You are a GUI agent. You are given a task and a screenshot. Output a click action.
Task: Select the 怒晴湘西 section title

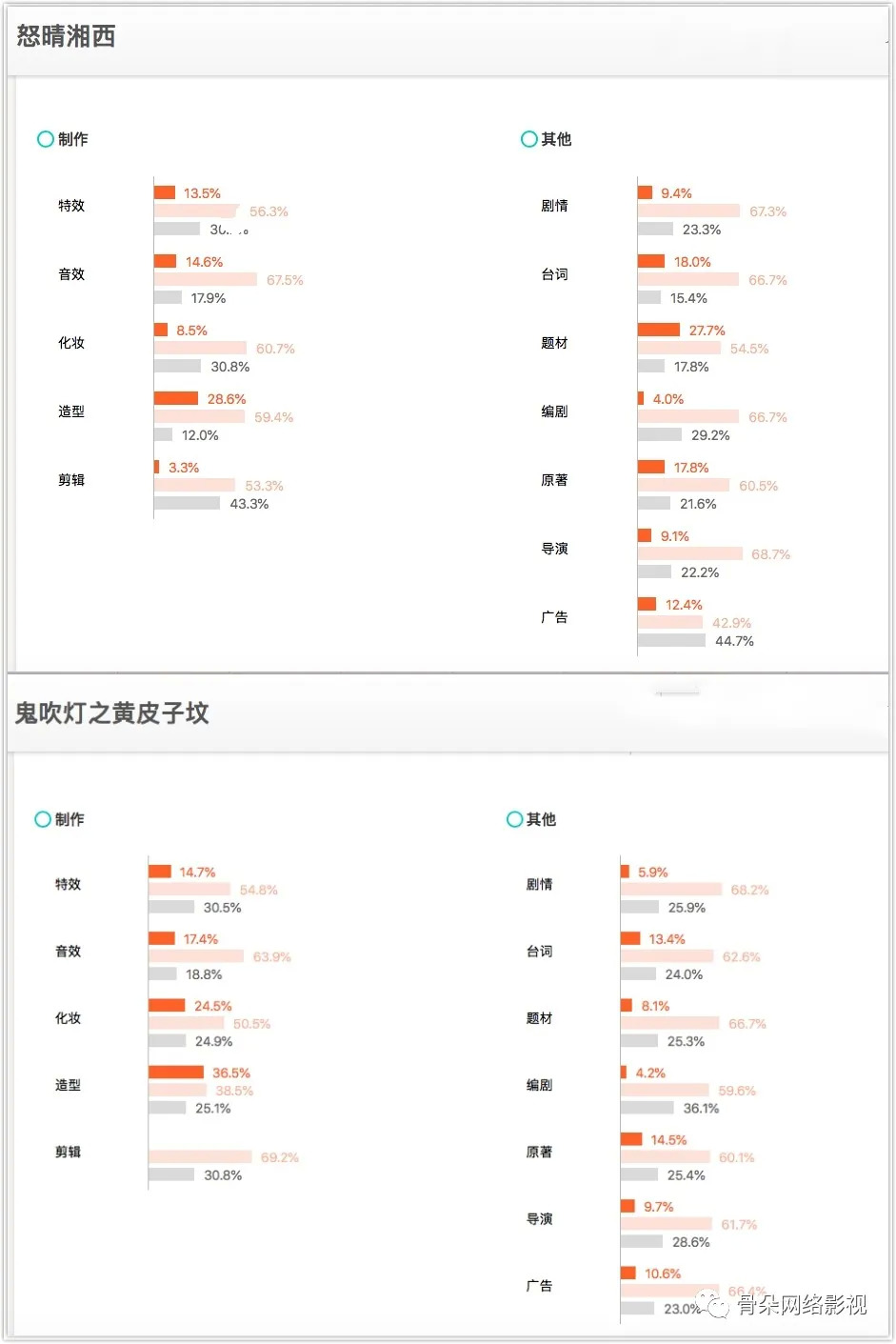(67, 36)
